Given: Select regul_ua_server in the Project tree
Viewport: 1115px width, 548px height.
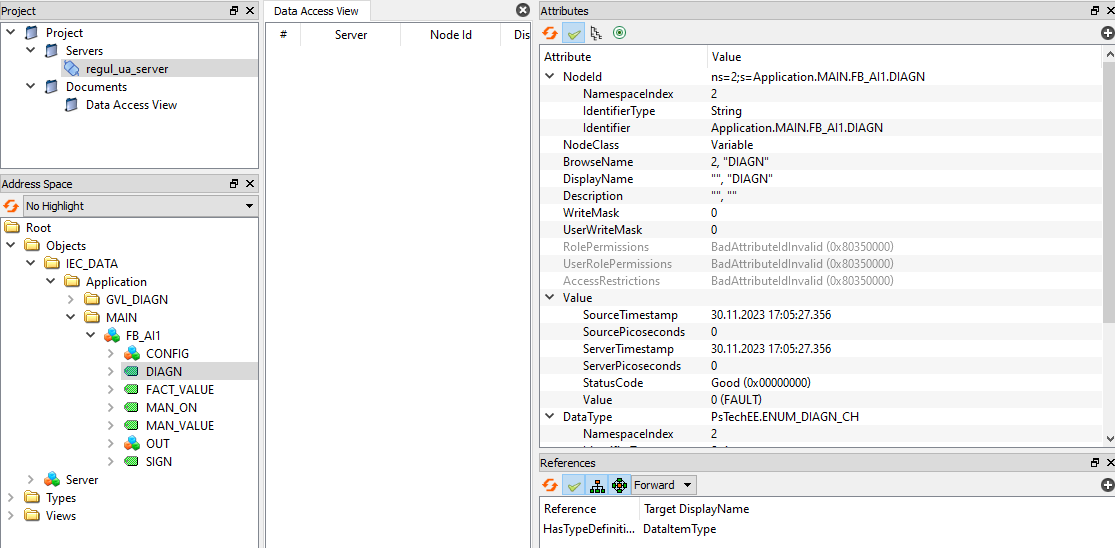Looking at the screenshot, I should pos(126,69).
